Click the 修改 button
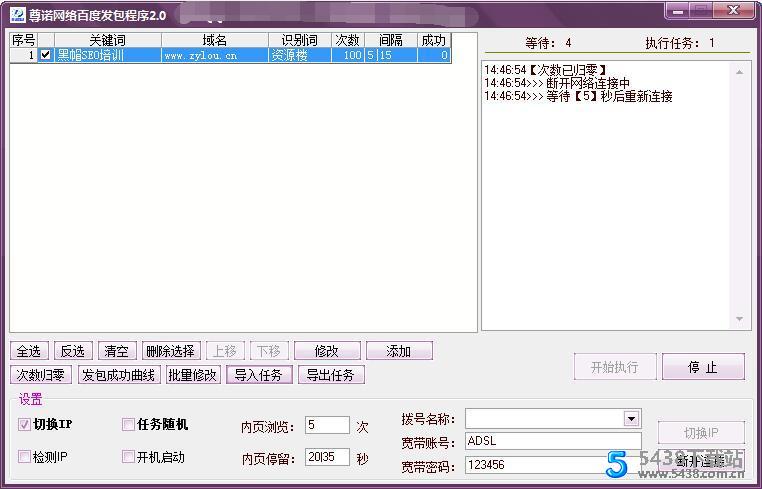 [x=327, y=351]
